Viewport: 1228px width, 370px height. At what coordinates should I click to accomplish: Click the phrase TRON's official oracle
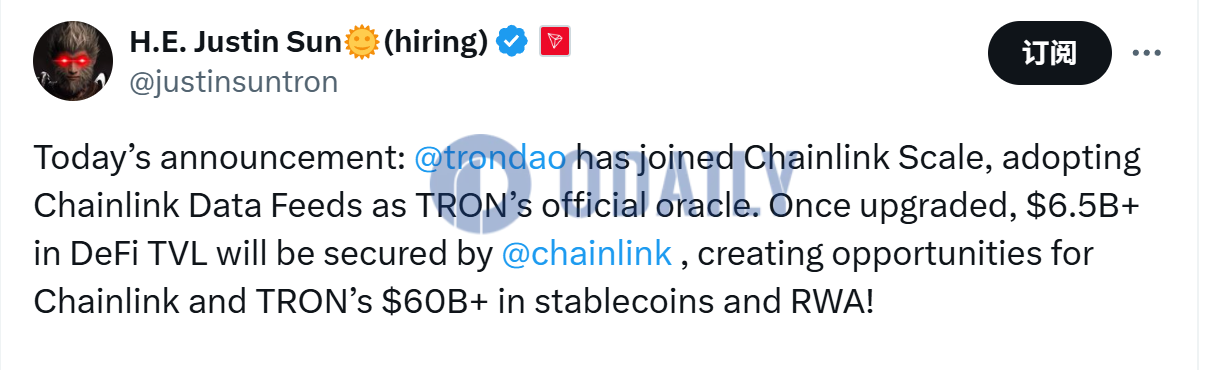pyautogui.click(x=525, y=206)
